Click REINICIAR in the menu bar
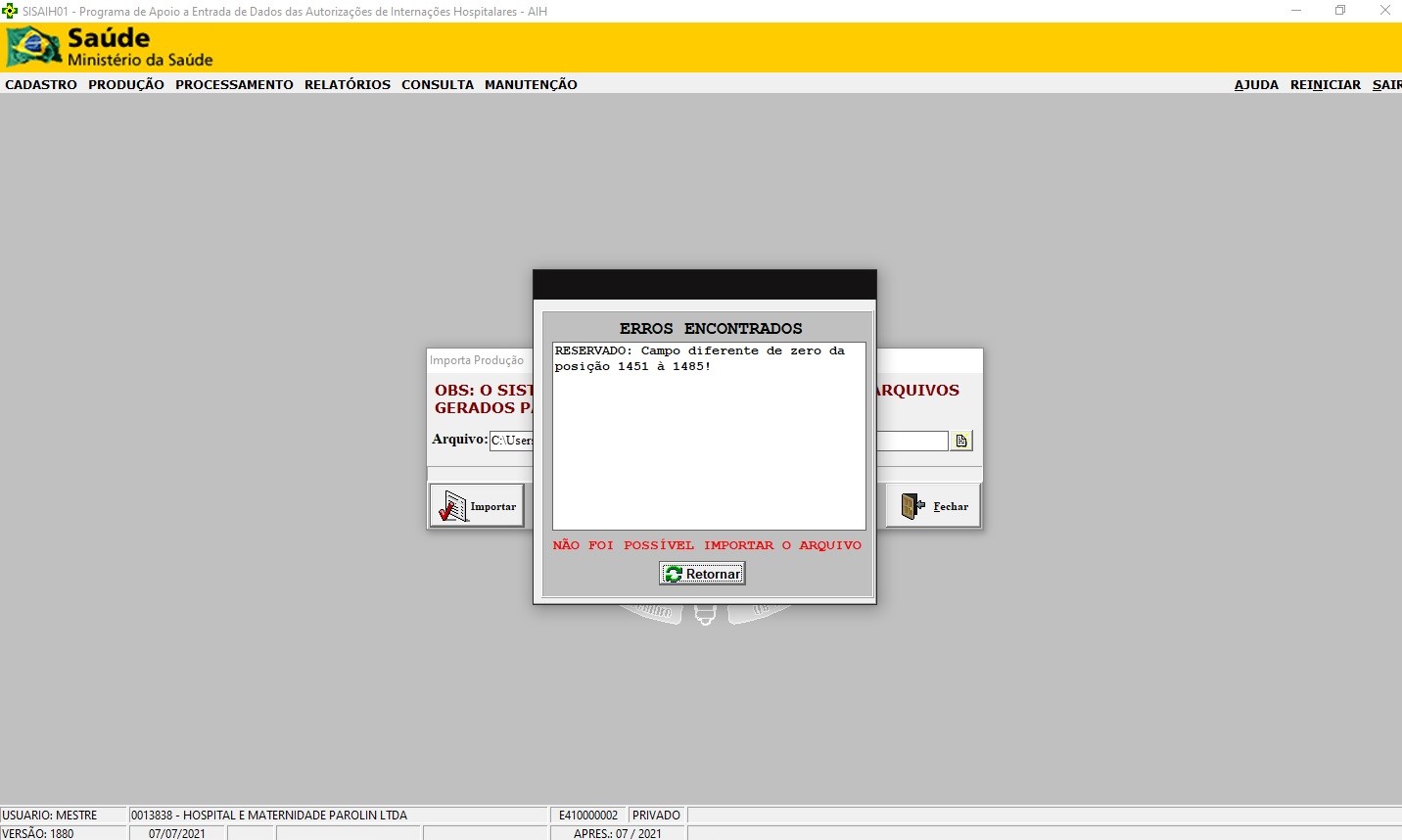 [x=1325, y=85]
